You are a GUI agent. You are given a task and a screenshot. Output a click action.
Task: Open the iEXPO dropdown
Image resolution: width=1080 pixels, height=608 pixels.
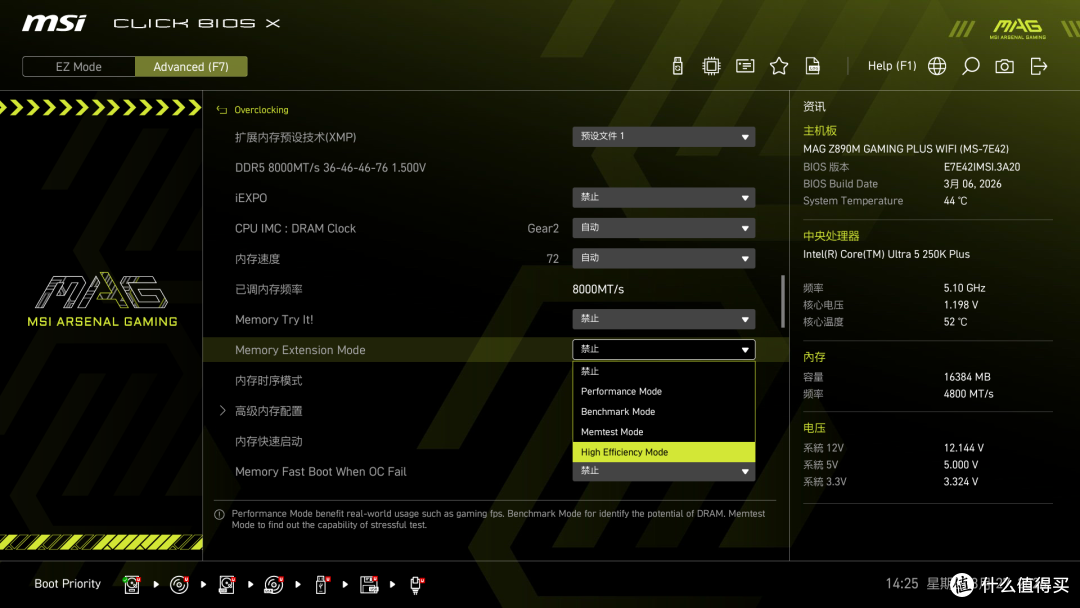click(663, 197)
